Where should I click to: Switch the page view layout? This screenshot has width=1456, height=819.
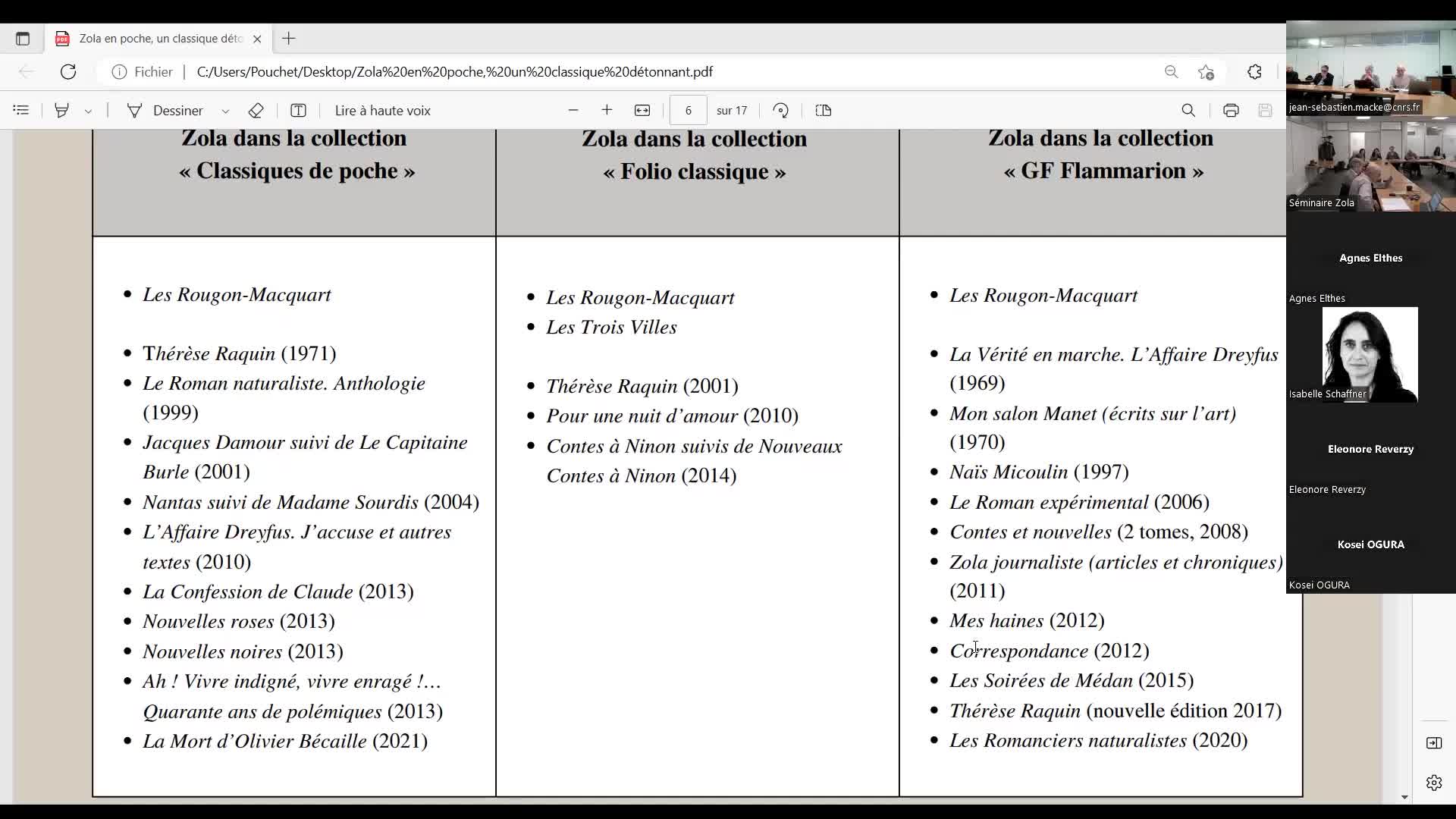tap(824, 111)
